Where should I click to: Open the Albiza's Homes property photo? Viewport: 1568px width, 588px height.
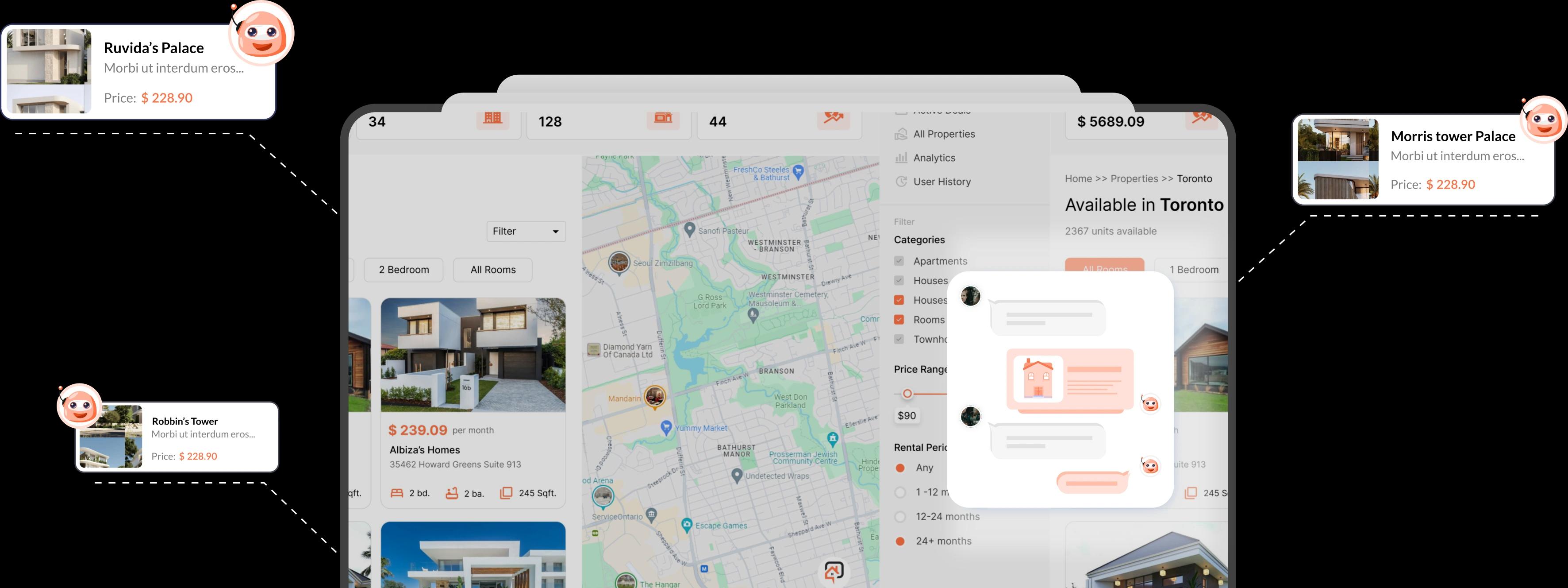tap(473, 355)
